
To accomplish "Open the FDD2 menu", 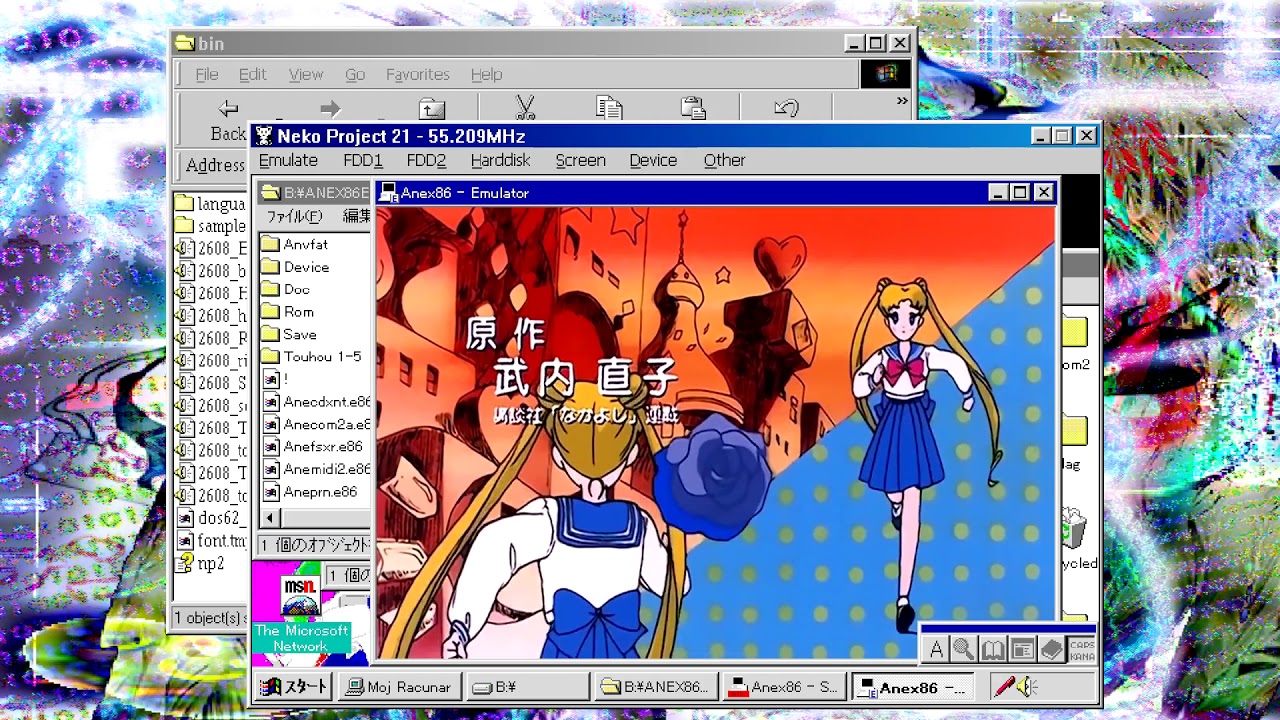I will (x=426, y=160).
